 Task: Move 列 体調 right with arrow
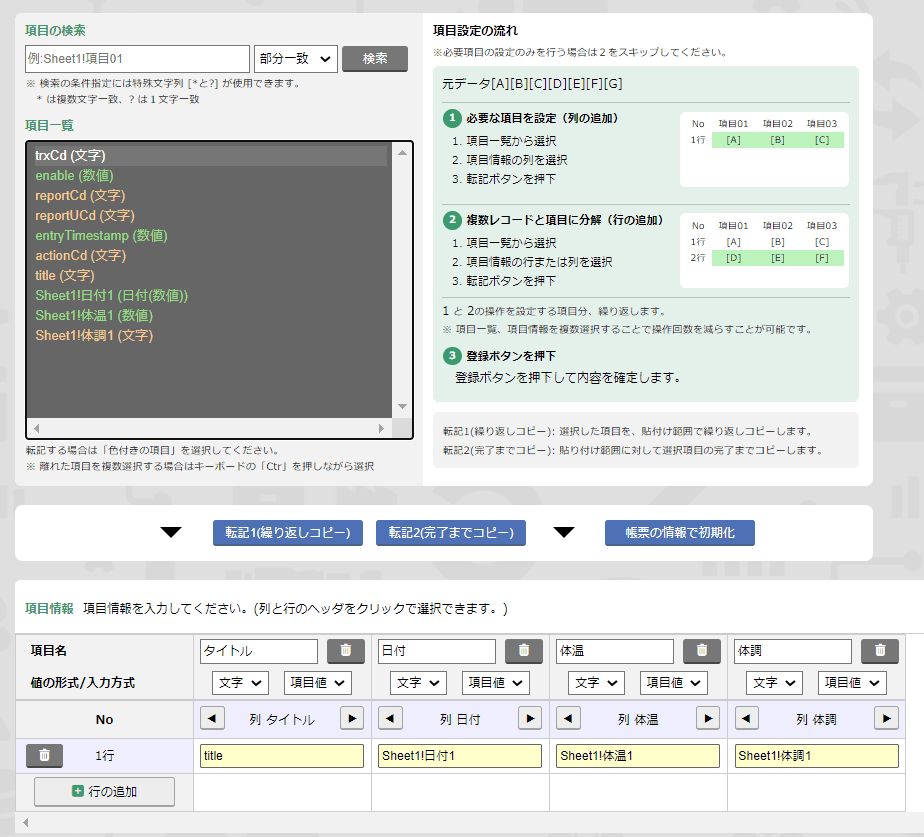[x=886, y=719]
